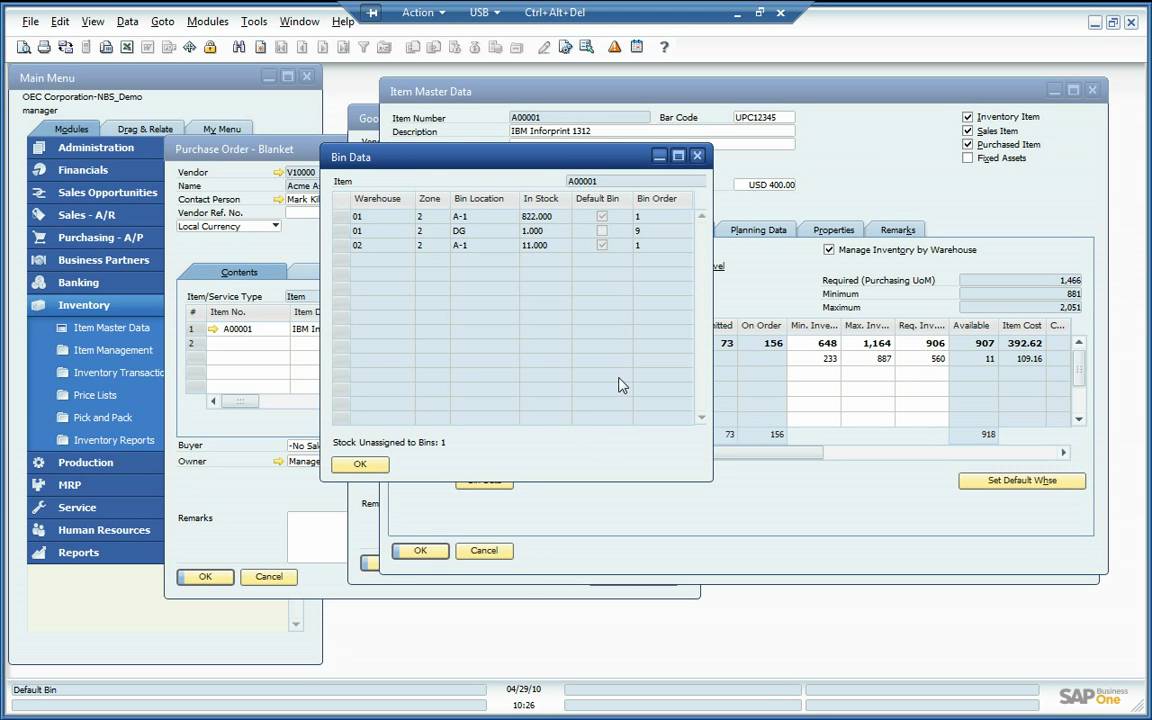Open Item Master Data under Inventory
1152x720 pixels.
111,328
